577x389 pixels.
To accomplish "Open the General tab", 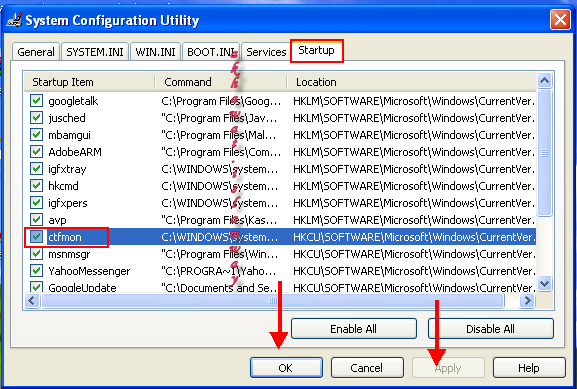I will 36,52.
